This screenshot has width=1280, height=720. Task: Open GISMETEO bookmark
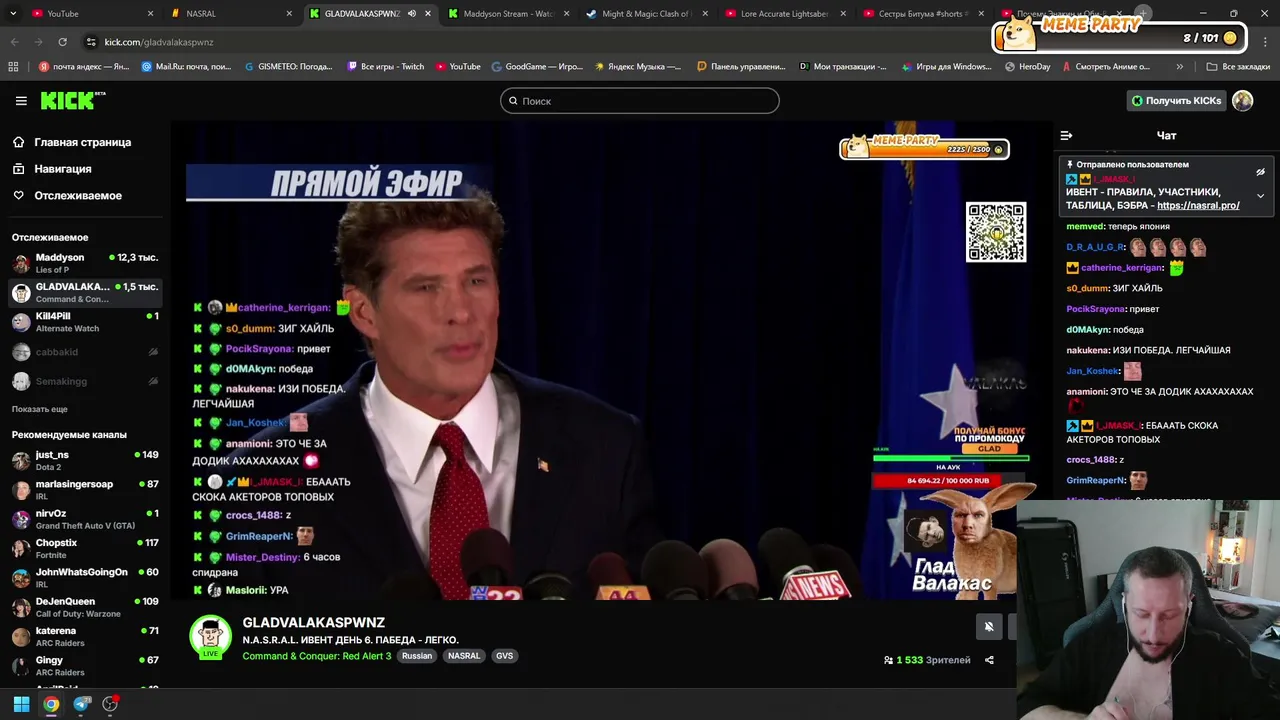(x=289, y=67)
